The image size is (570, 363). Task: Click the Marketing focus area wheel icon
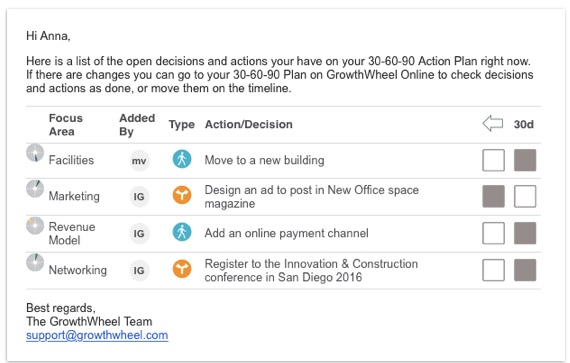[x=35, y=189]
